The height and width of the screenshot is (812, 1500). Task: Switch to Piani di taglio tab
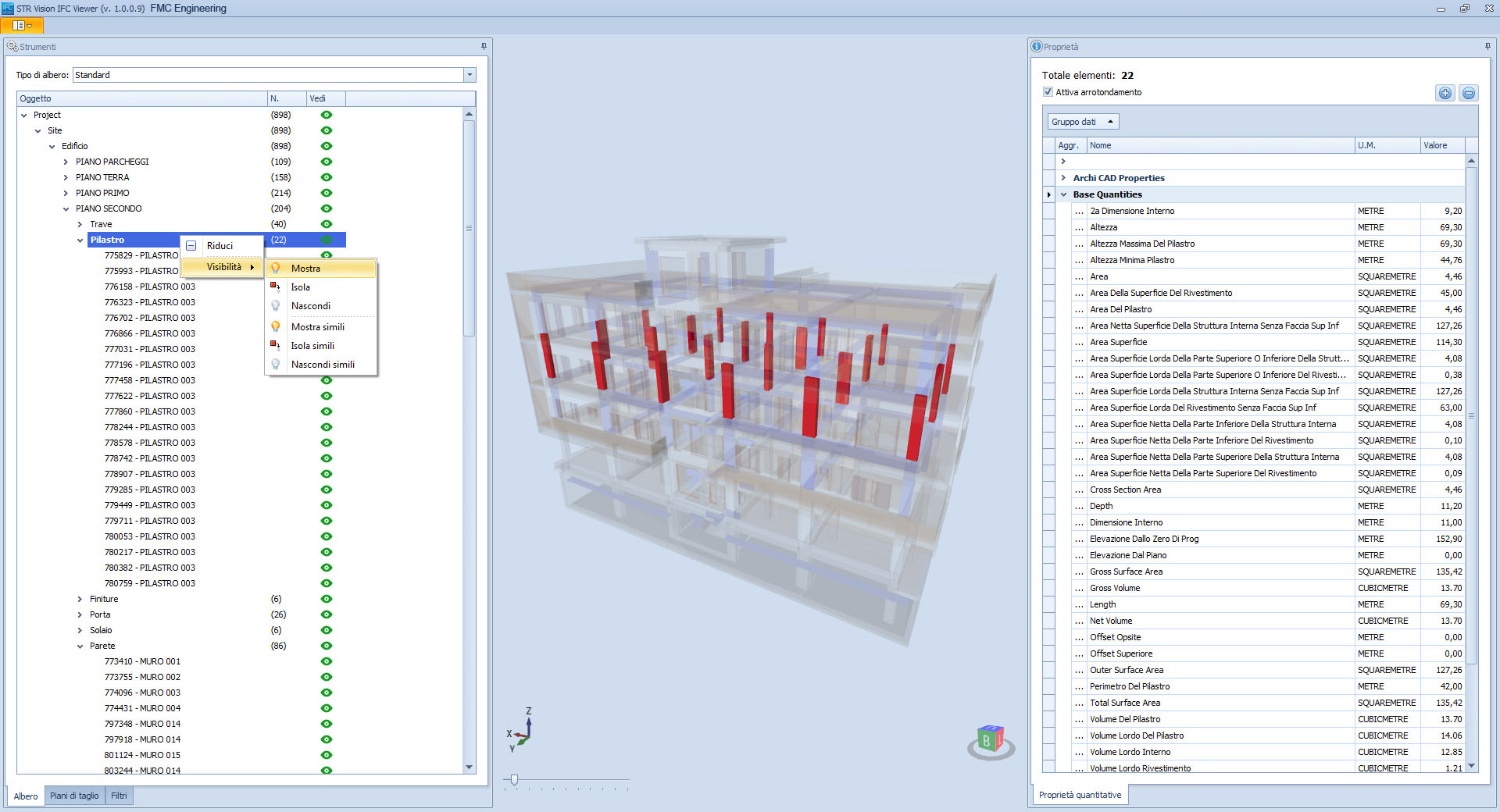pos(74,796)
